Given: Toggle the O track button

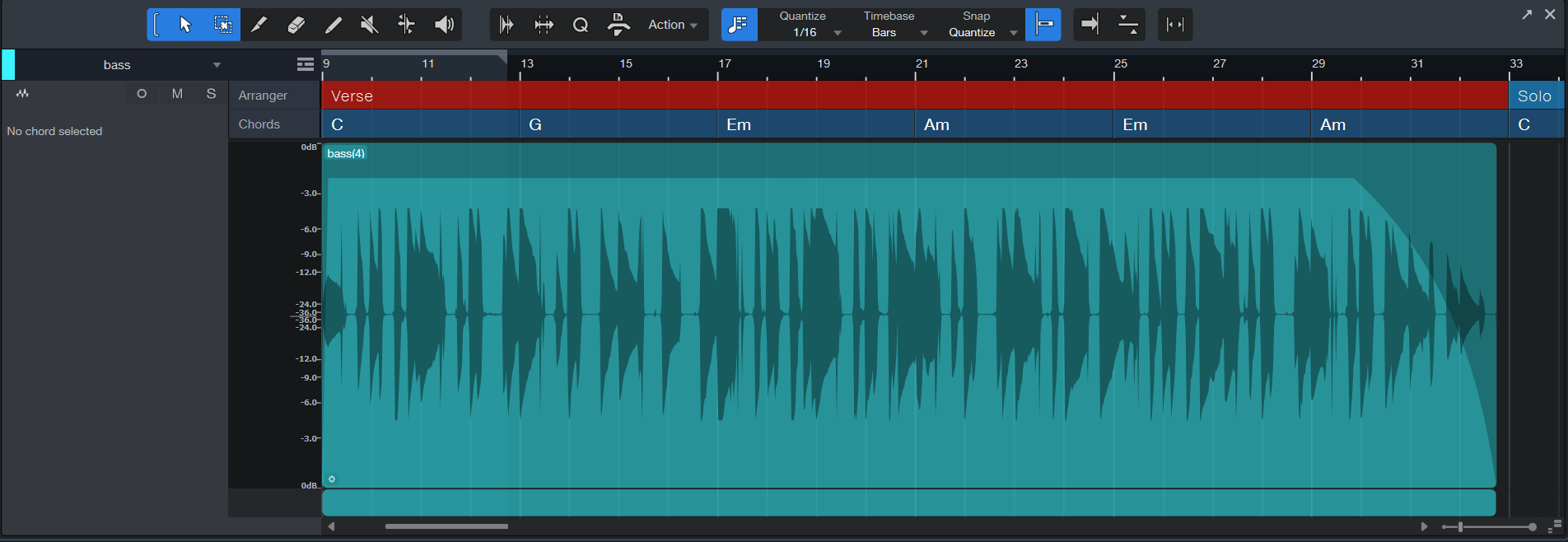Looking at the screenshot, I should point(142,93).
